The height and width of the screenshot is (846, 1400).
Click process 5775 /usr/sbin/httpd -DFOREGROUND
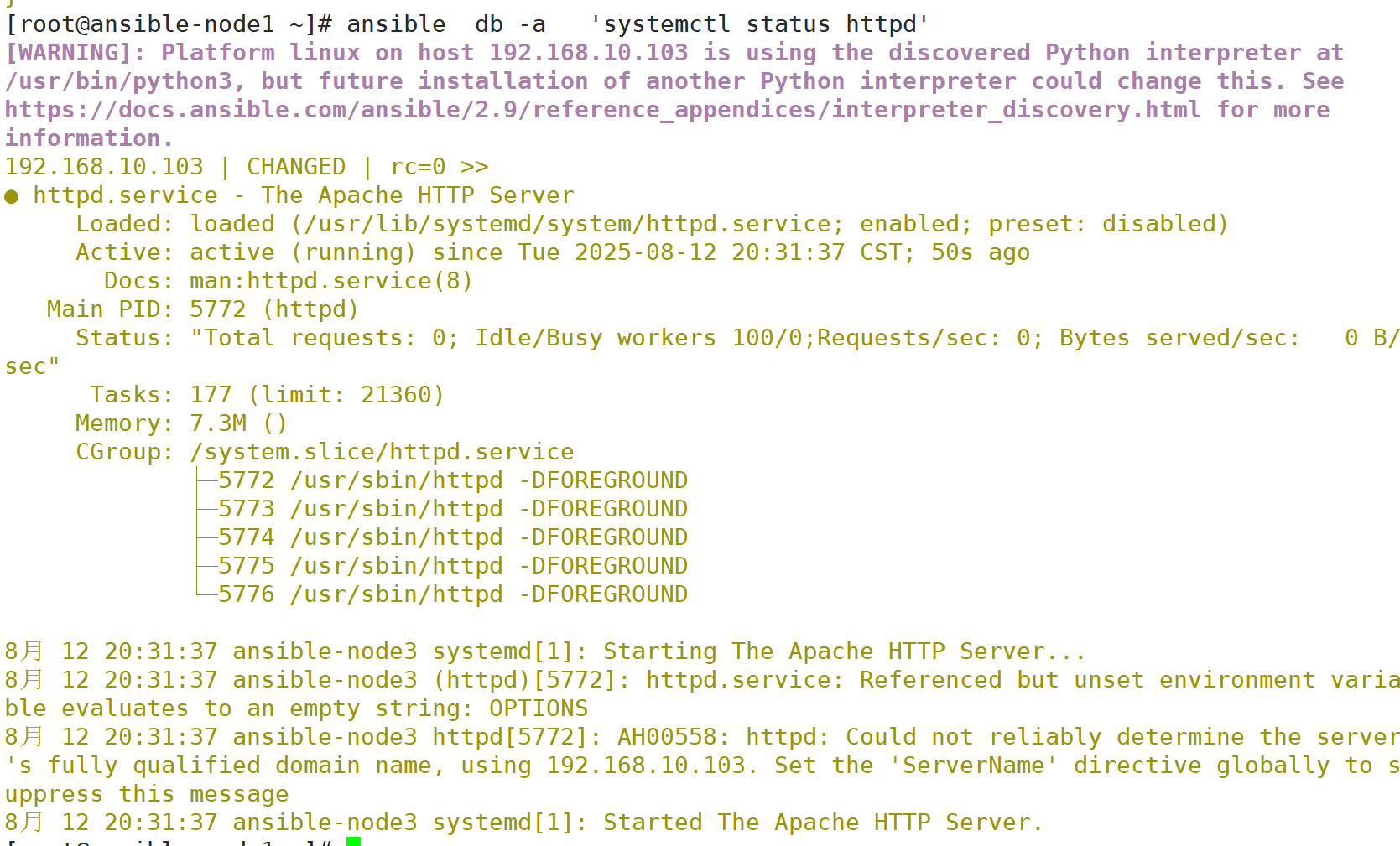click(x=453, y=566)
